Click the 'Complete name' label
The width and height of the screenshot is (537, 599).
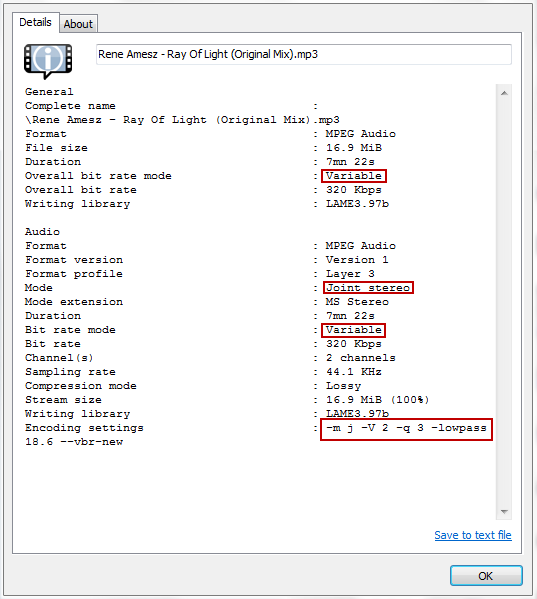[70, 106]
